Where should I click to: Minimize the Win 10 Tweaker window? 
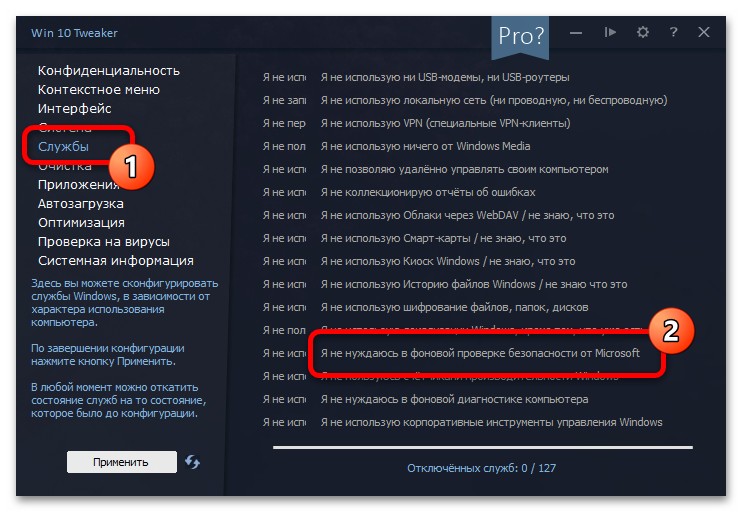click(x=575, y=33)
